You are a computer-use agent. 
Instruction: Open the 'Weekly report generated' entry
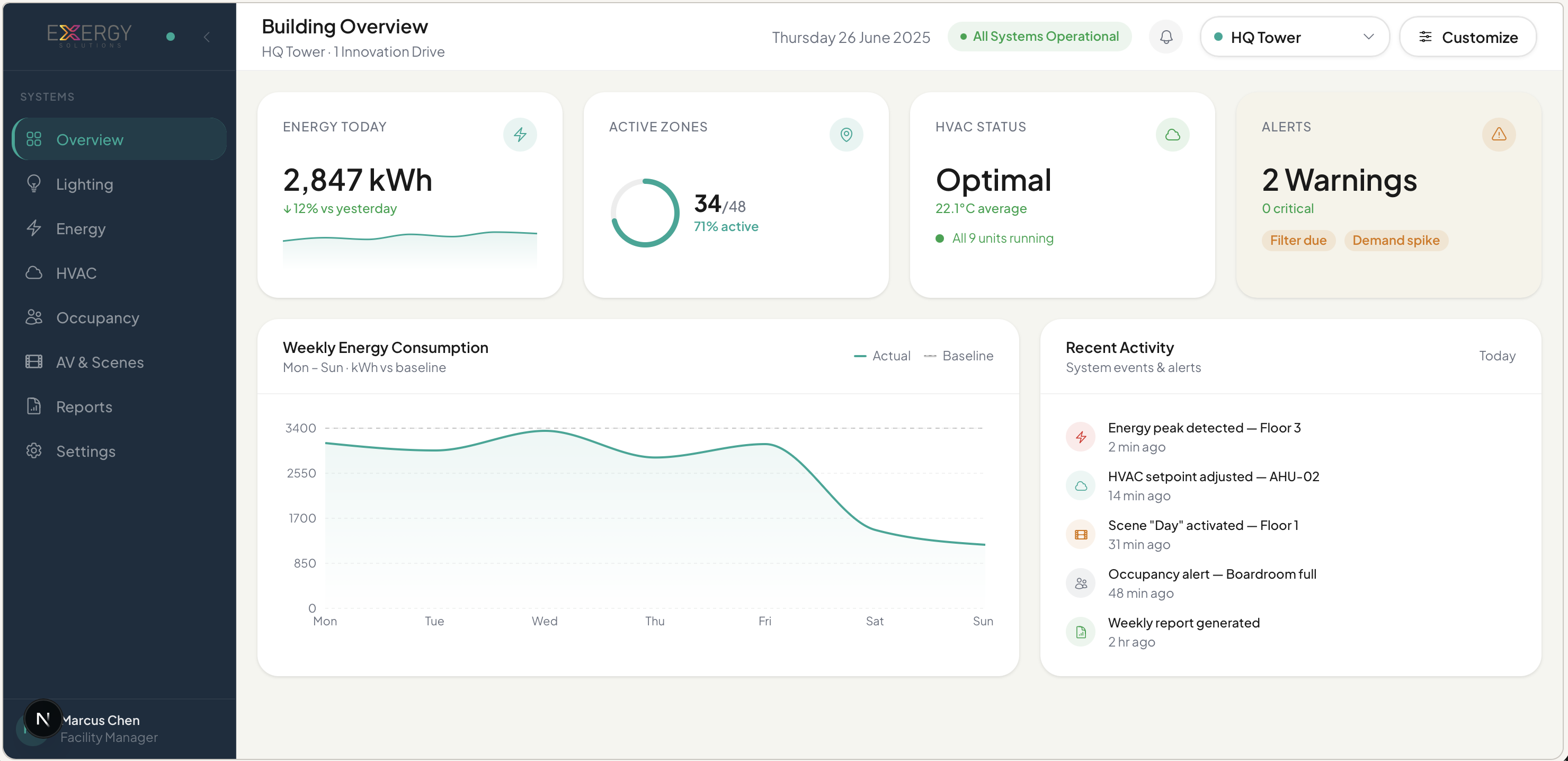(1290, 632)
